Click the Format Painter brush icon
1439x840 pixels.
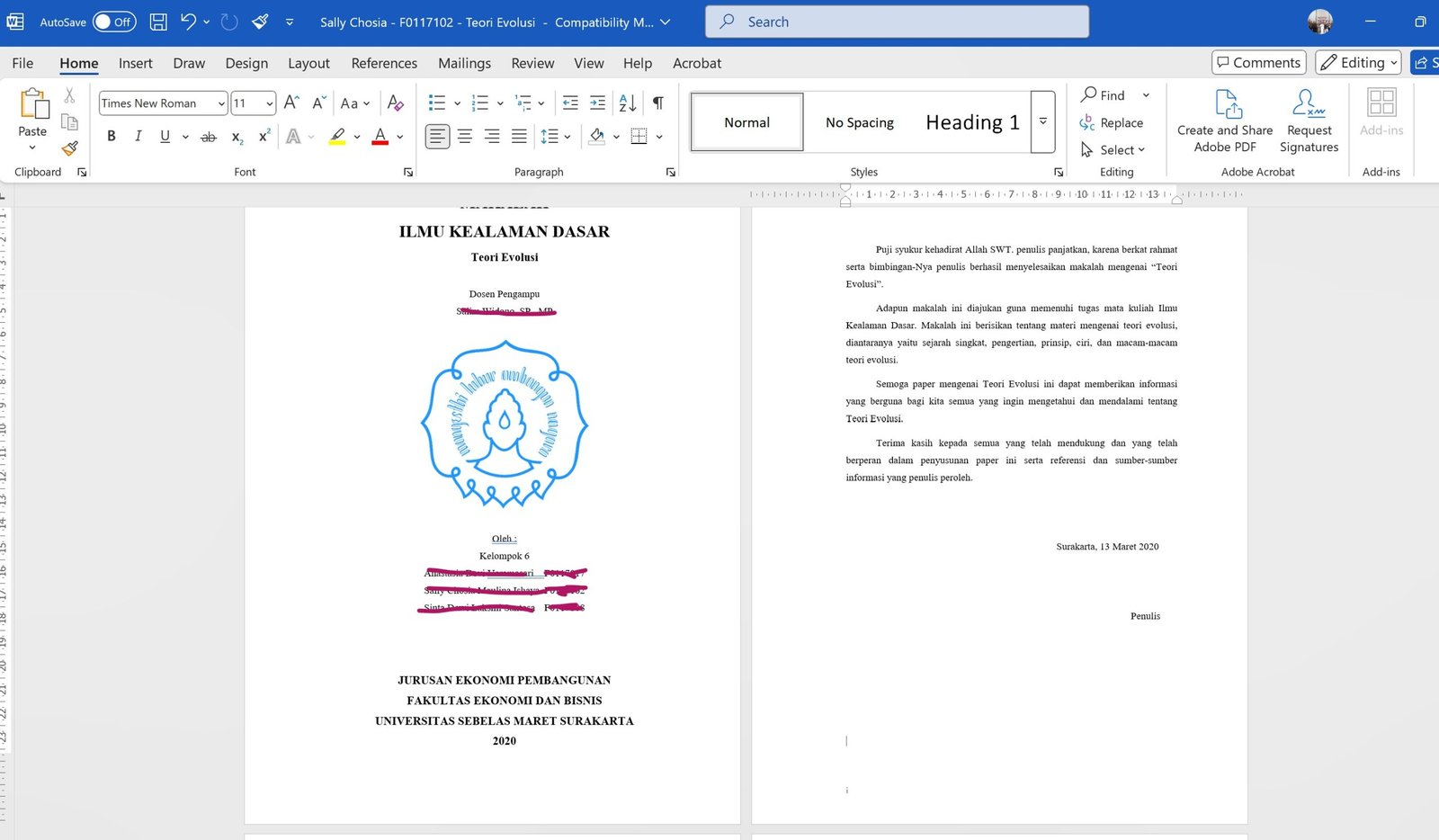coord(70,148)
